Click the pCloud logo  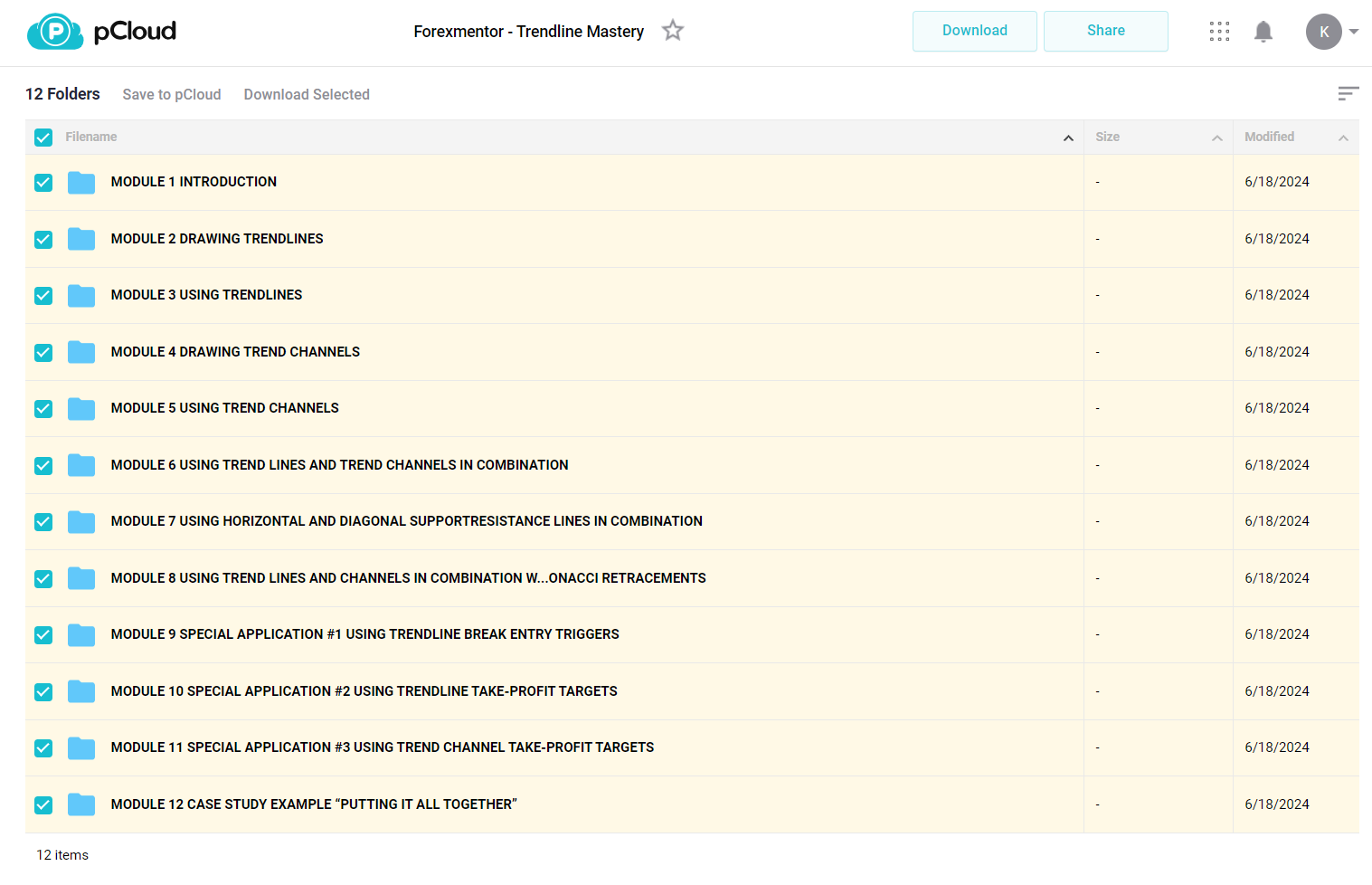101,32
